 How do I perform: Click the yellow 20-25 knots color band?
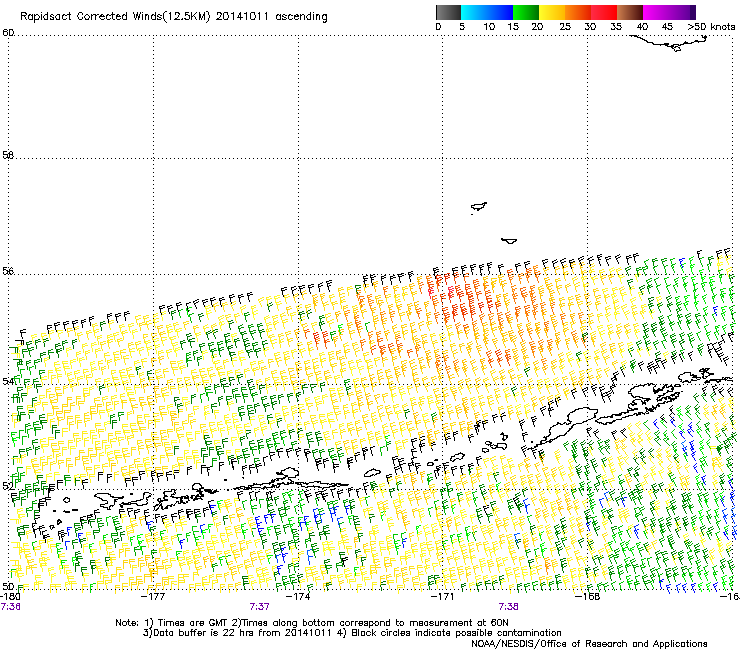click(552, 12)
